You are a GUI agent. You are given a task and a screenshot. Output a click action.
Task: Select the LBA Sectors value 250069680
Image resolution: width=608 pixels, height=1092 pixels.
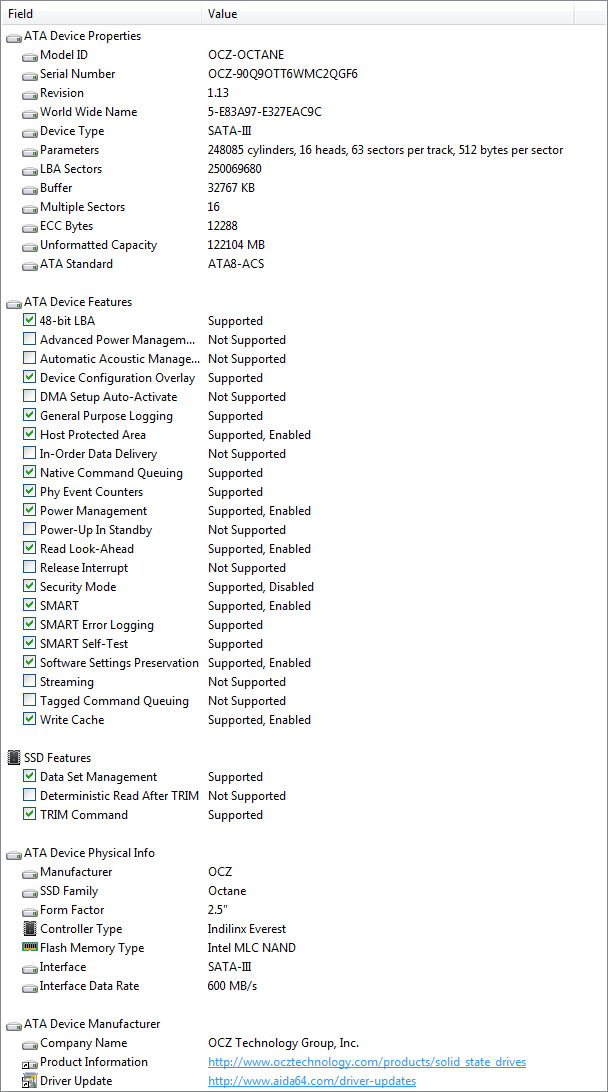[235, 169]
